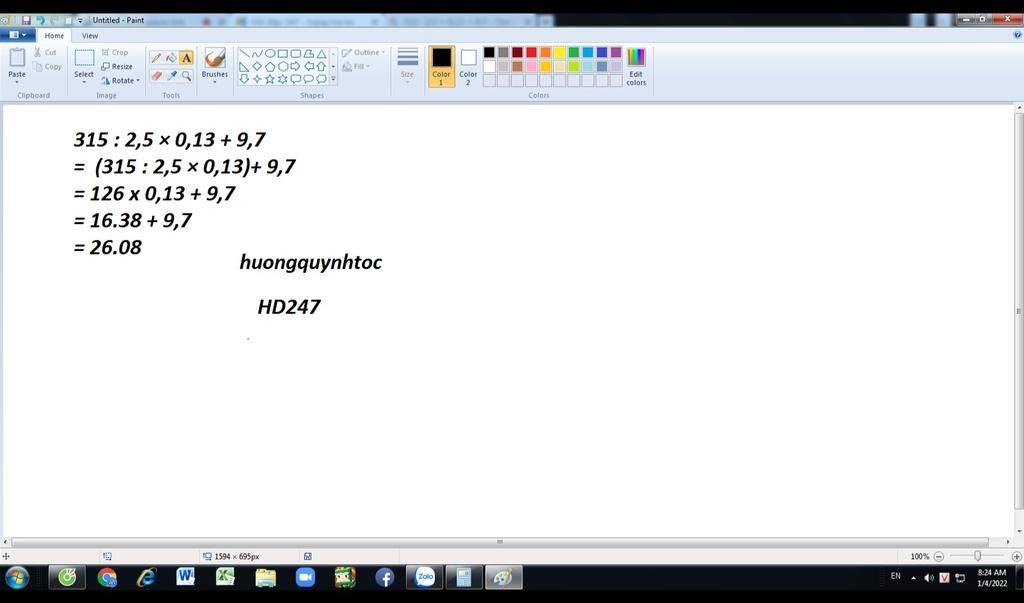This screenshot has width=1024, height=603.
Task: Expand the Brushes dropdown
Action: pos(215,82)
